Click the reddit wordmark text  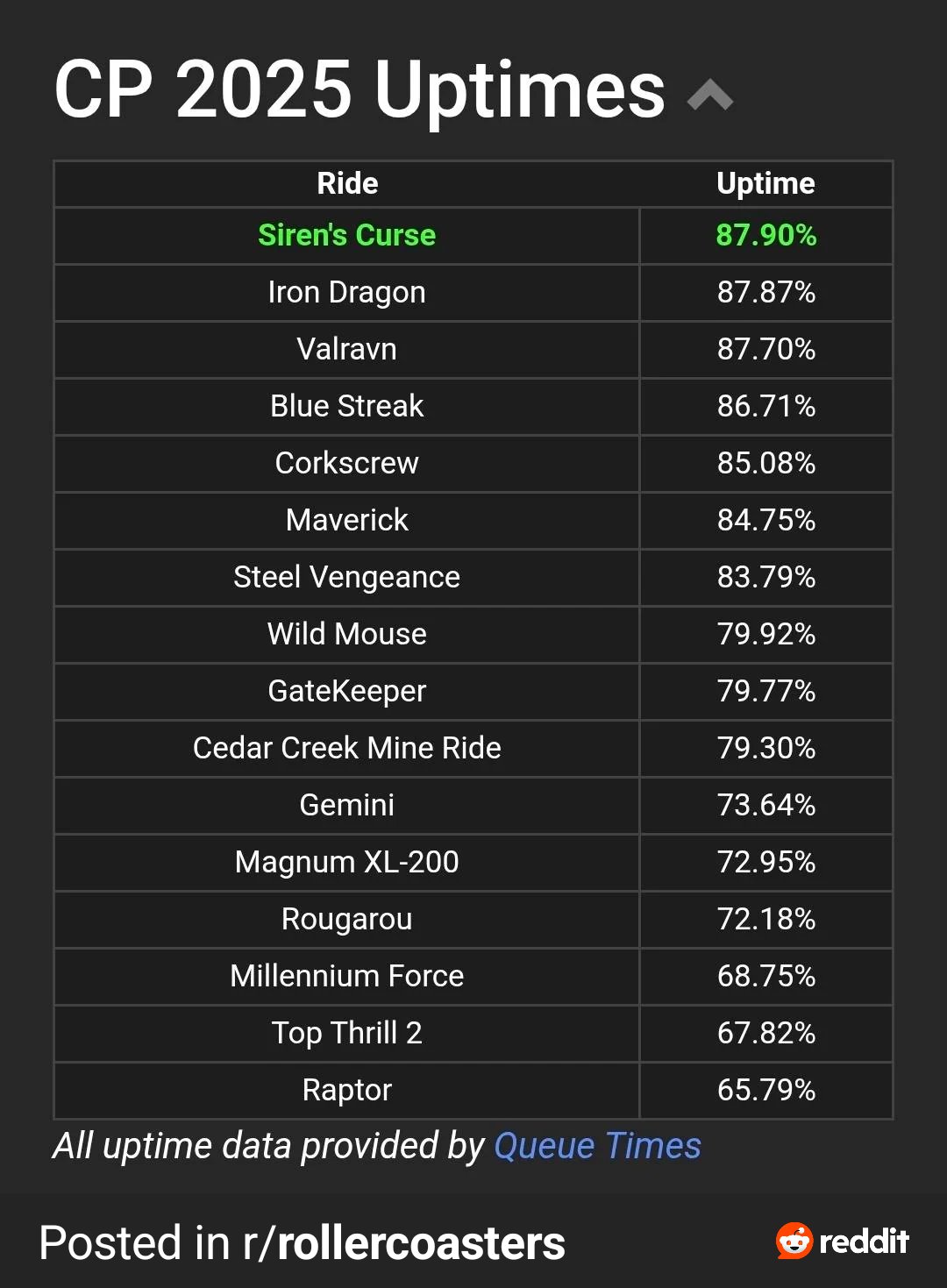(x=865, y=1242)
